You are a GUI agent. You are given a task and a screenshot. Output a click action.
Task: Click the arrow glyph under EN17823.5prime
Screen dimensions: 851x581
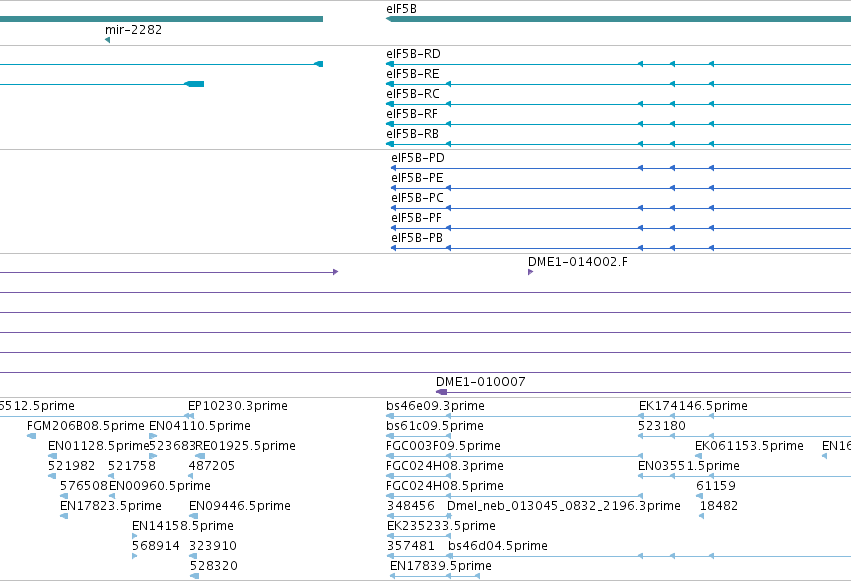point(64,516)
